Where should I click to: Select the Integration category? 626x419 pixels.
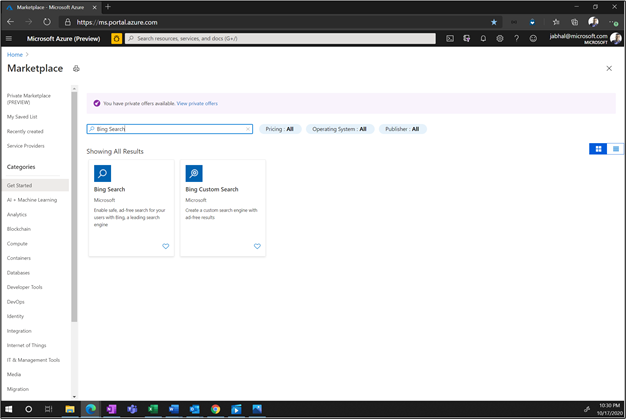coord(19,331)
